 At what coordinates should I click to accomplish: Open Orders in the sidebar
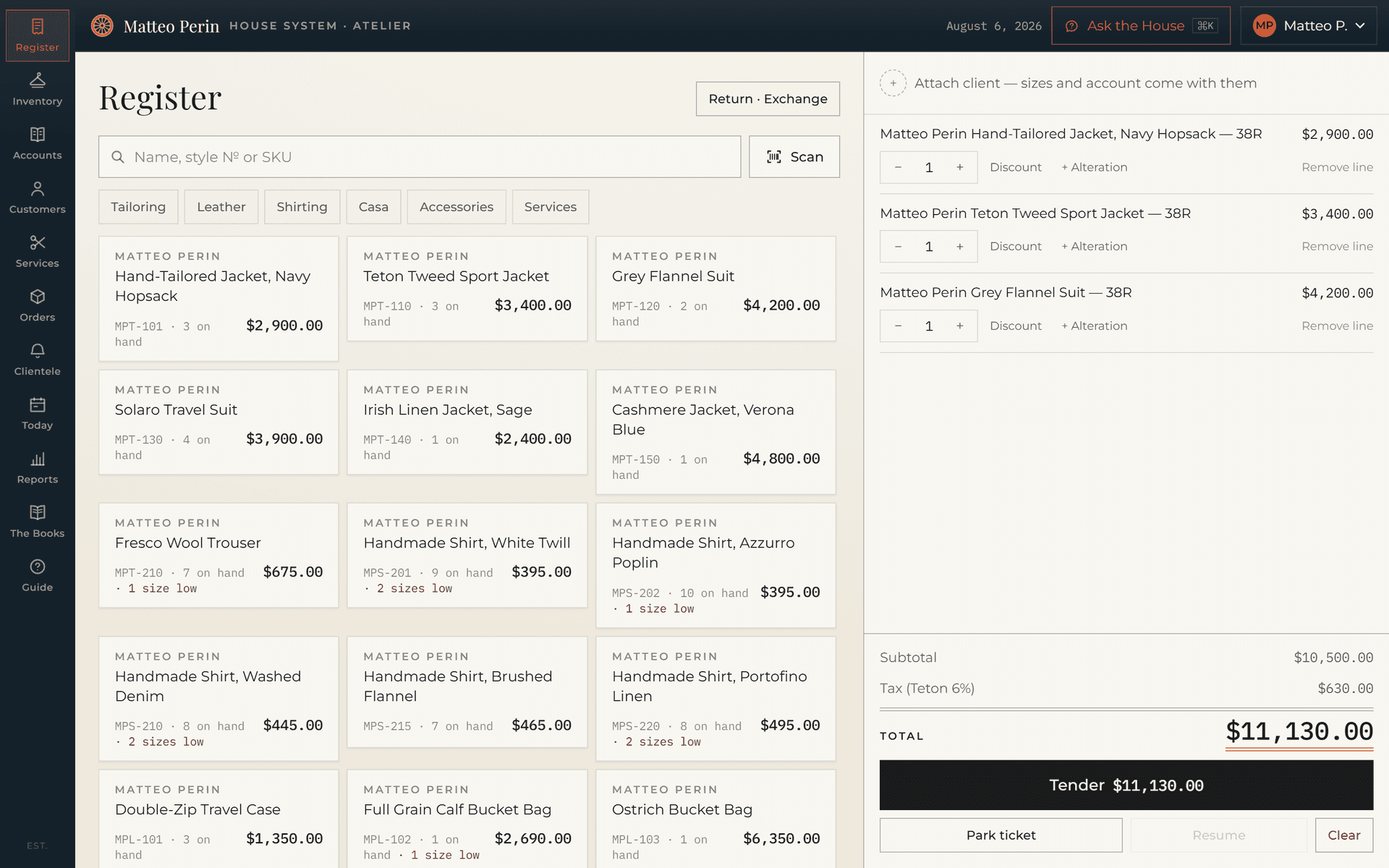click(38, 306)
